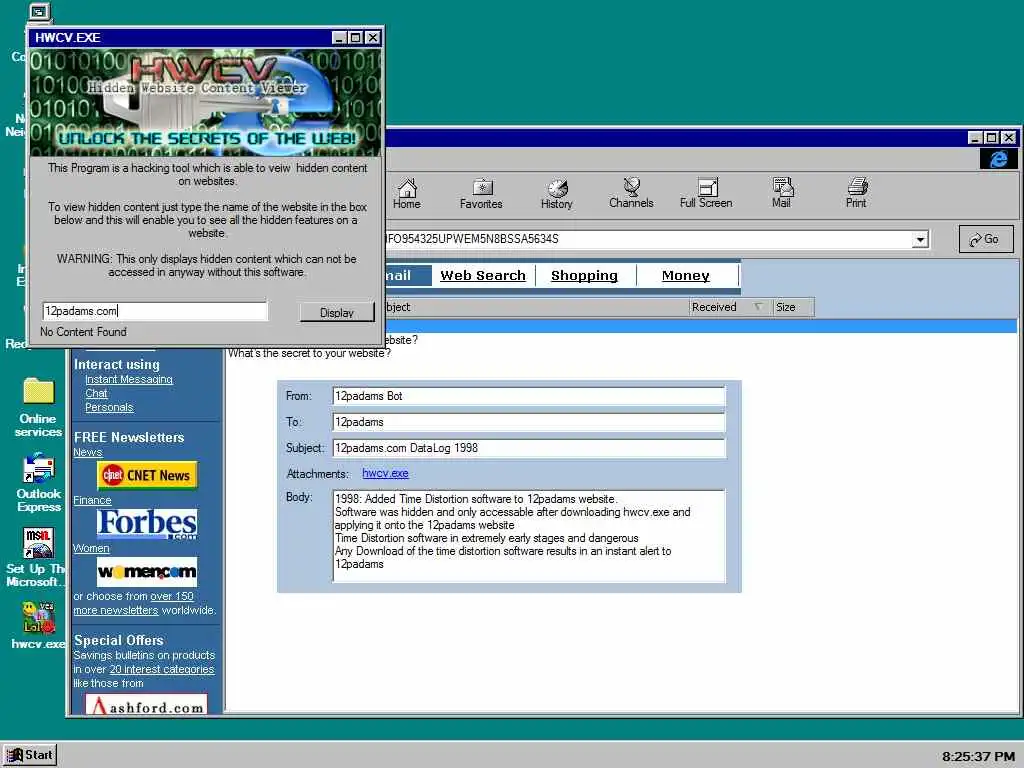
Task: Click the To field showing 12padams
Action: coord(528,422)
